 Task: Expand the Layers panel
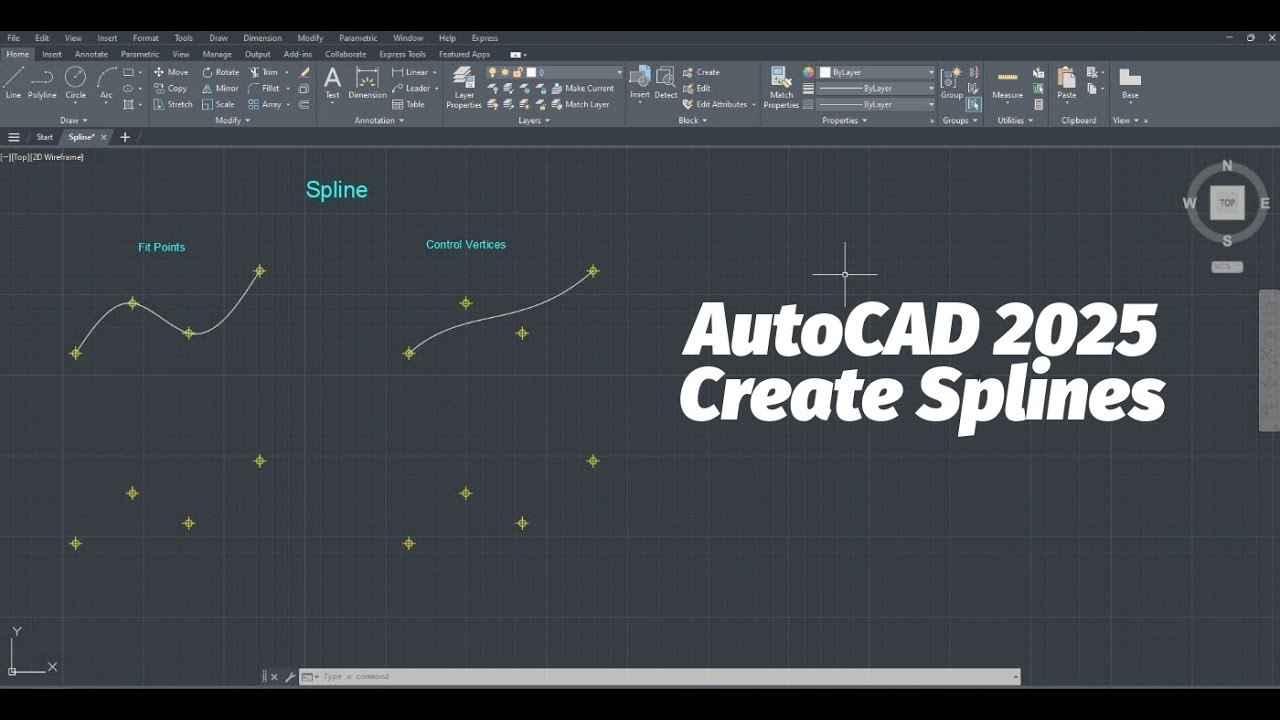pos(534,120)
